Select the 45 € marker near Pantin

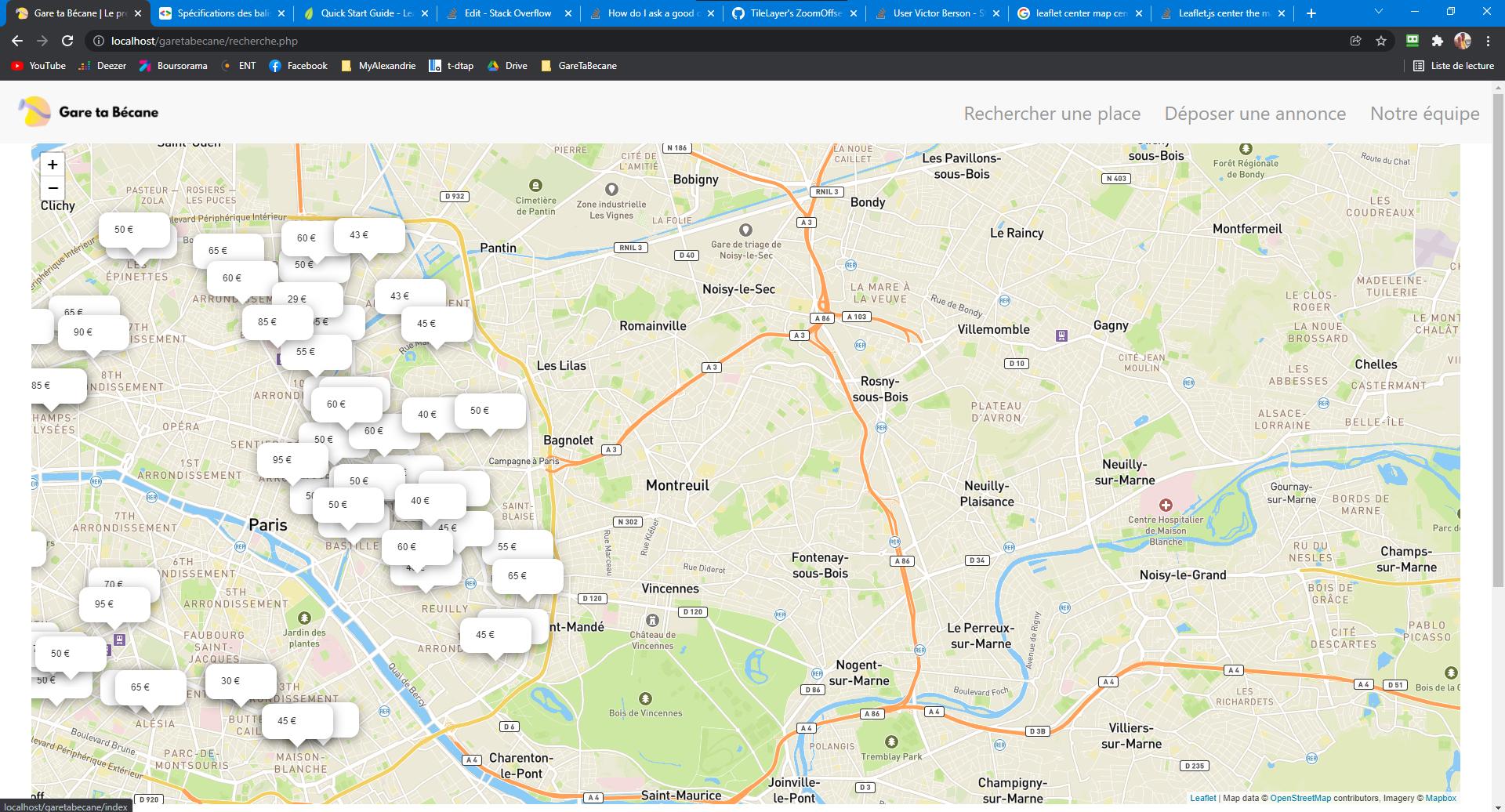tap(437, 324)
